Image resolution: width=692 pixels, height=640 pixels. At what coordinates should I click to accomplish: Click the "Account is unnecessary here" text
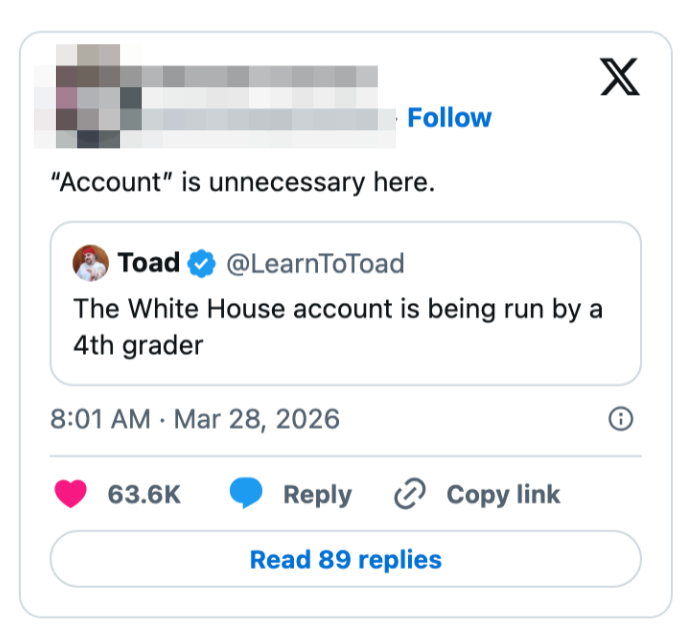(243, 183)
